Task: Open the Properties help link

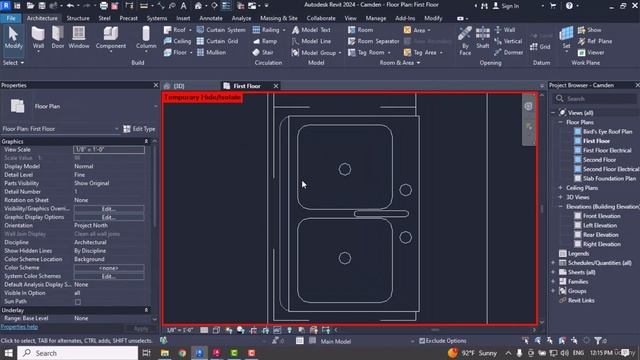Action: pyautogui.click(x=19, y=327)
